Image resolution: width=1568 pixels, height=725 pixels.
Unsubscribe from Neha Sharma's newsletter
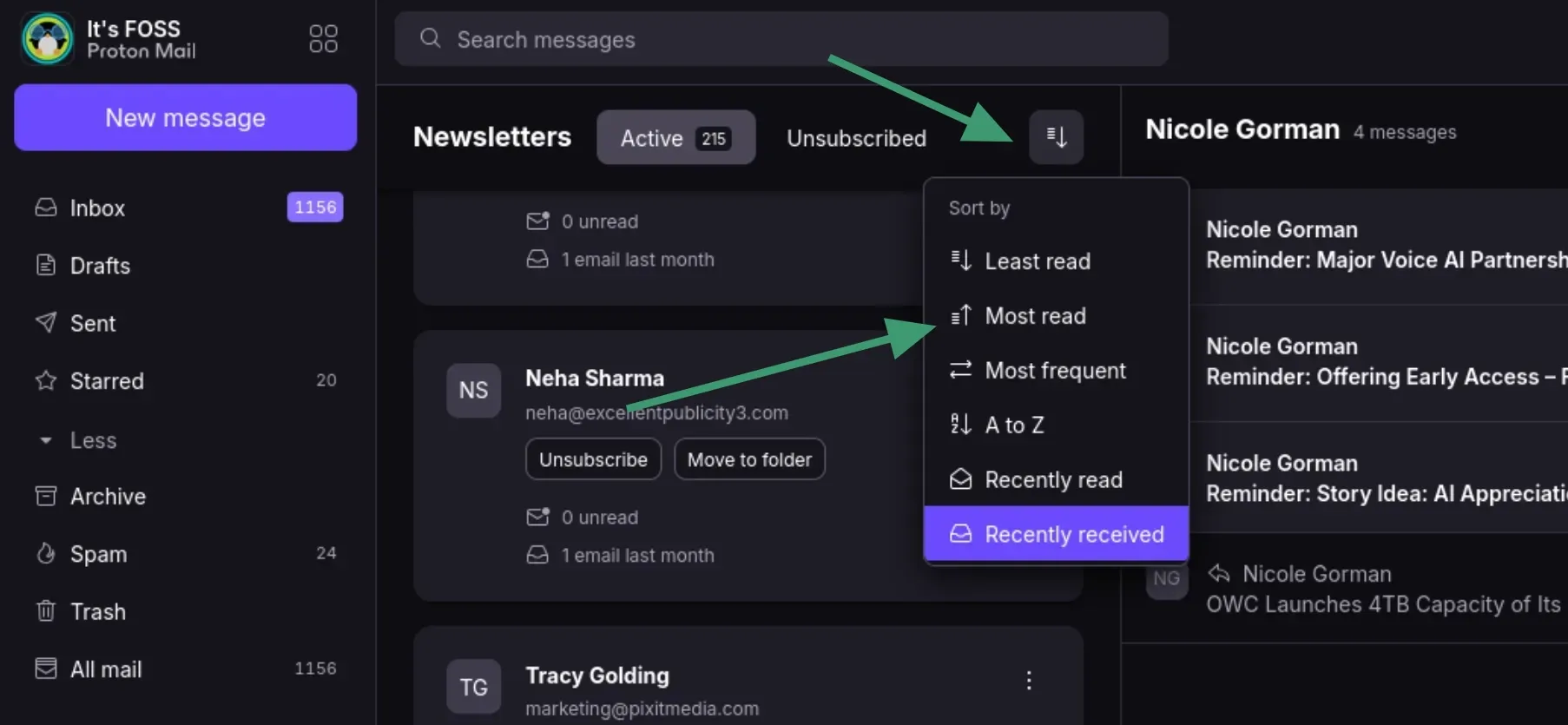click(x=593, y=459)
